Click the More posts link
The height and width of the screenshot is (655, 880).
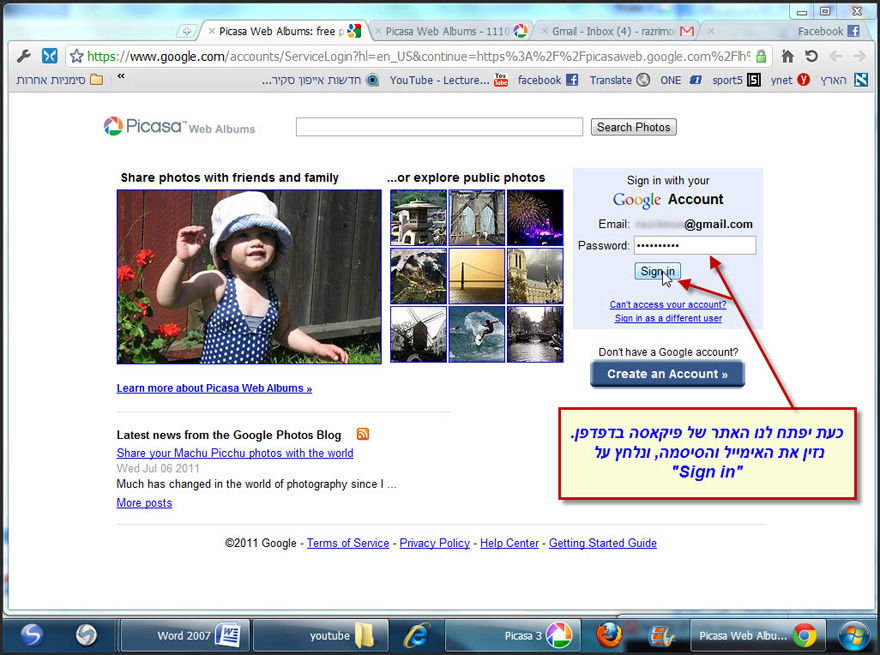pos(144,503)
